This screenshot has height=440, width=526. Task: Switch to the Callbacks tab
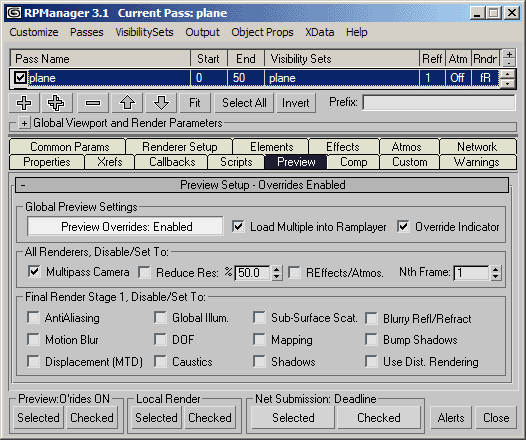[172, 162]
